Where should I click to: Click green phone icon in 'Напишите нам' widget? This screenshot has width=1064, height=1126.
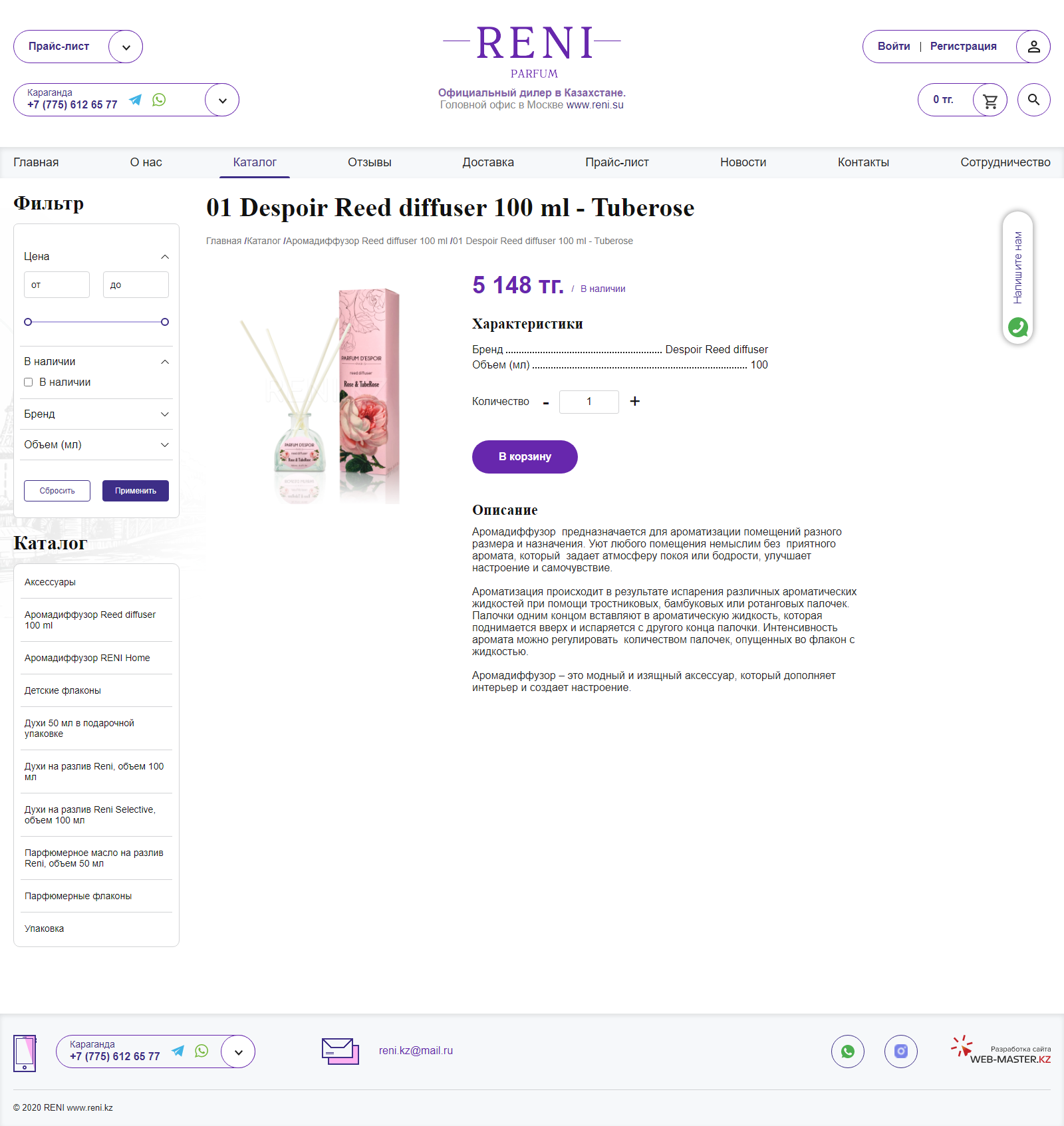click(1018, 327)
